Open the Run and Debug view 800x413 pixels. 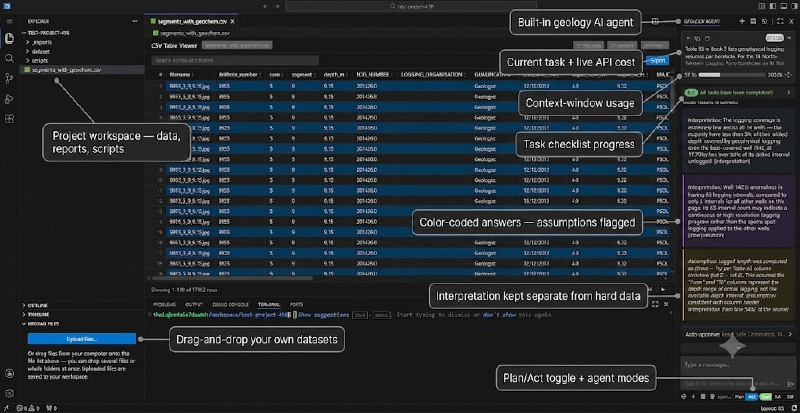pos(9,99)
